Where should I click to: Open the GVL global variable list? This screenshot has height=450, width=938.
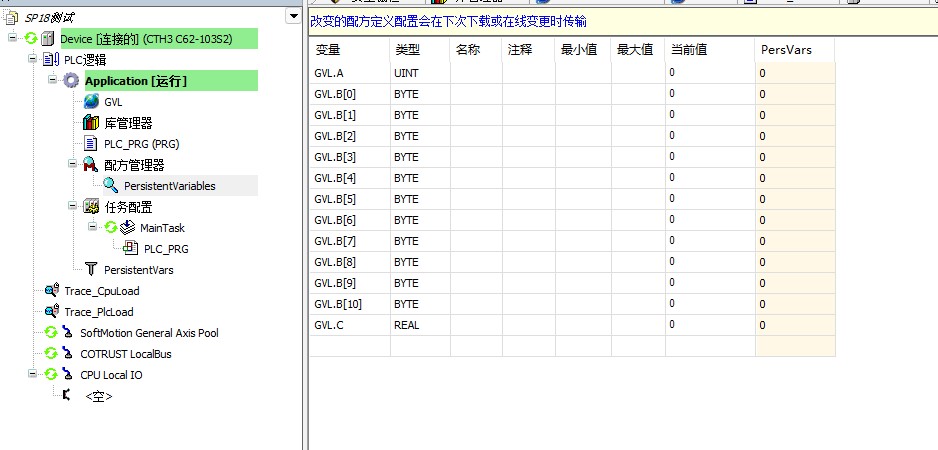click(x=113, y=102)
